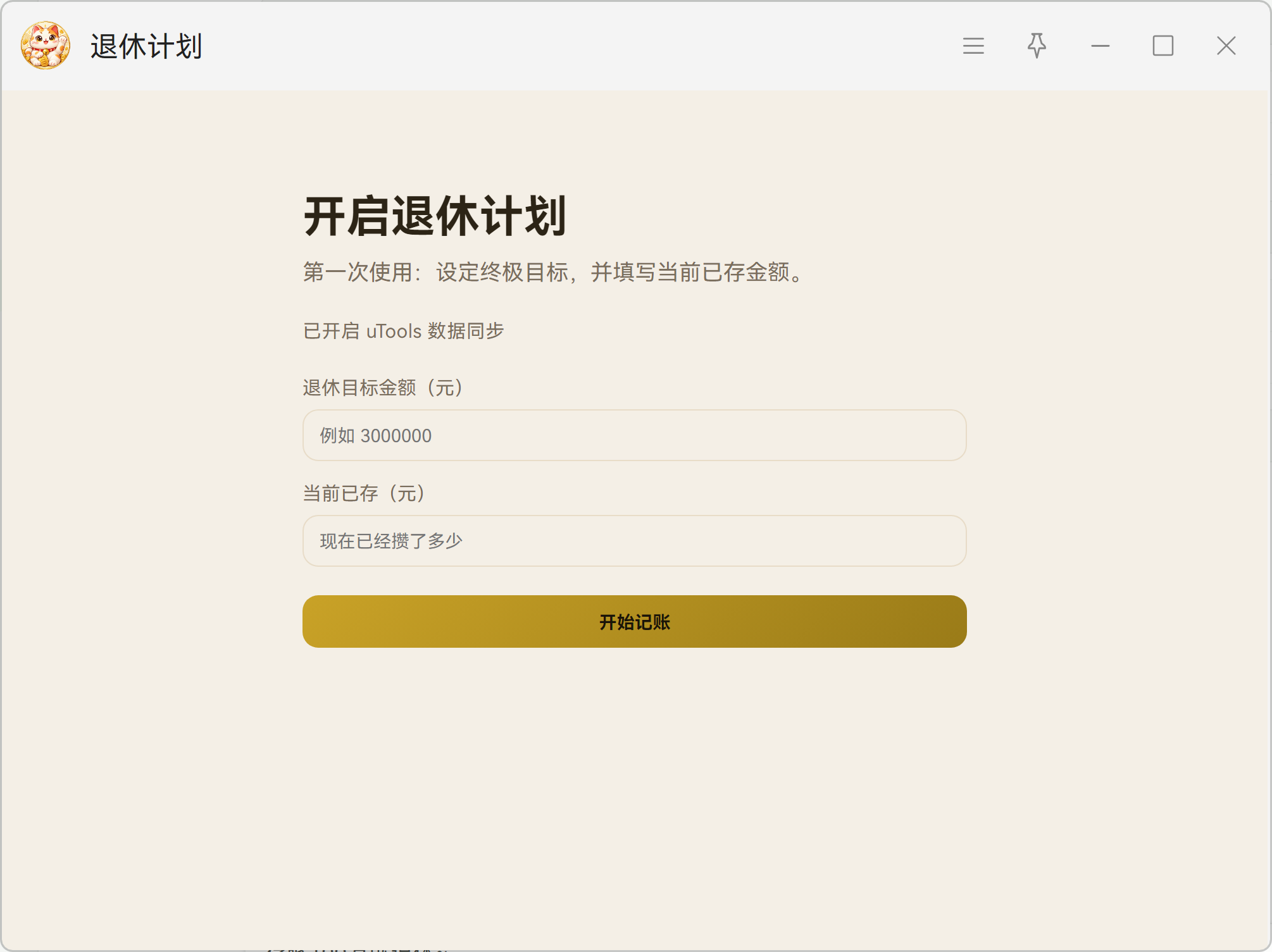Minimize the 退休计划 window

coord(1101,46)
